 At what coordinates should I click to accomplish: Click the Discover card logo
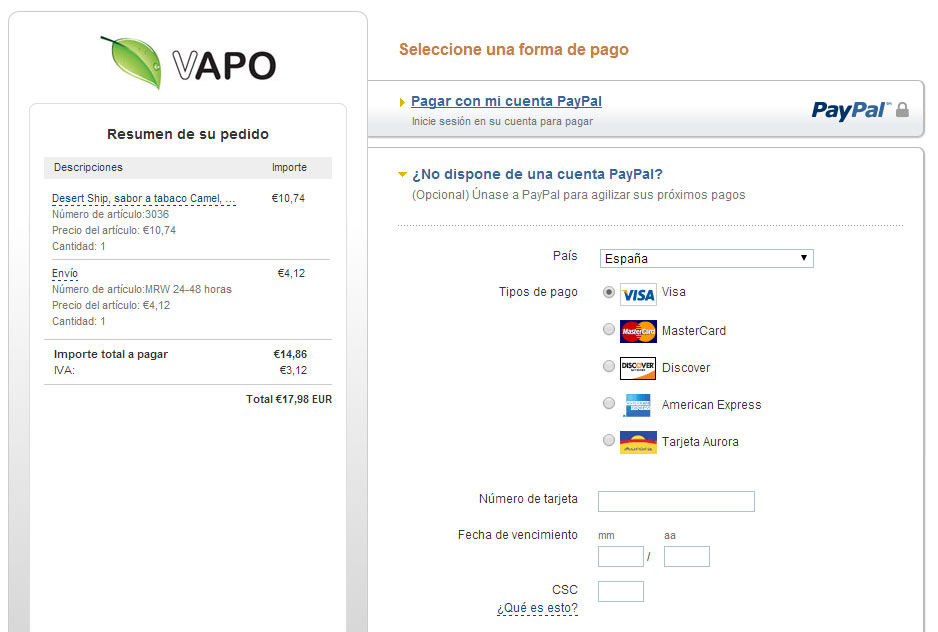[x=638, y=368]
